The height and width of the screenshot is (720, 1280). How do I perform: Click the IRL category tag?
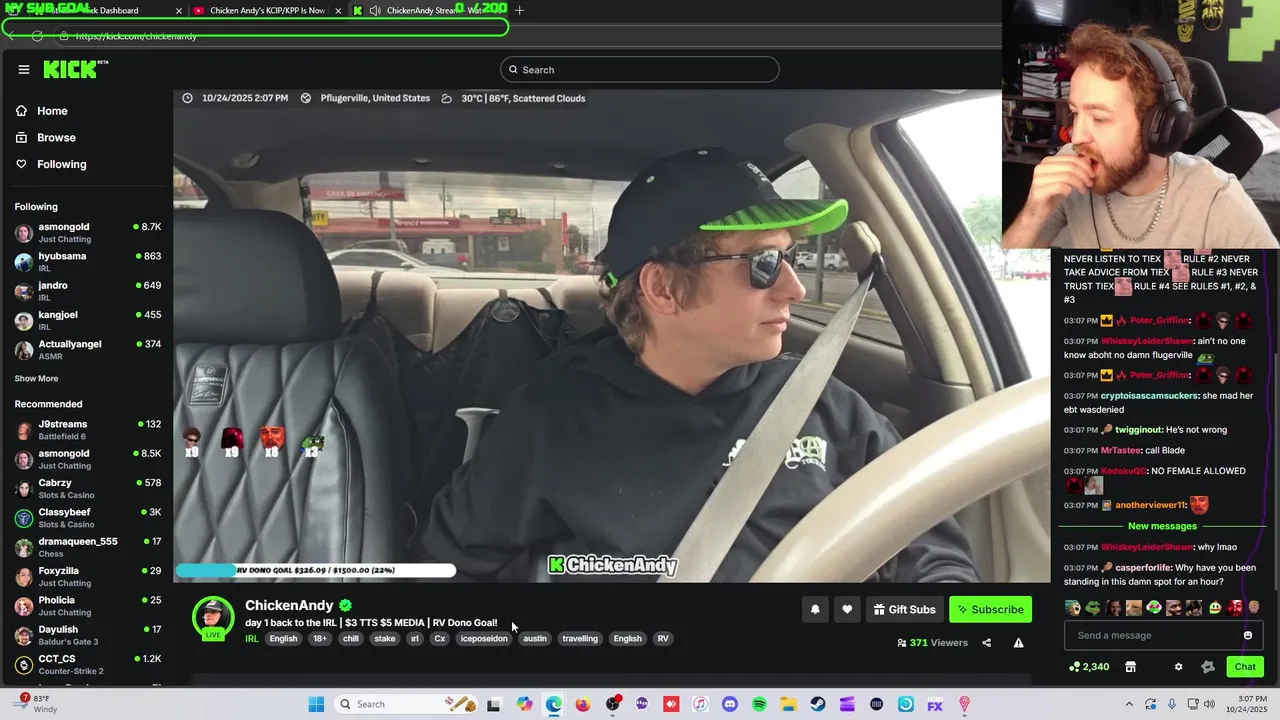(x=252, y=639)
